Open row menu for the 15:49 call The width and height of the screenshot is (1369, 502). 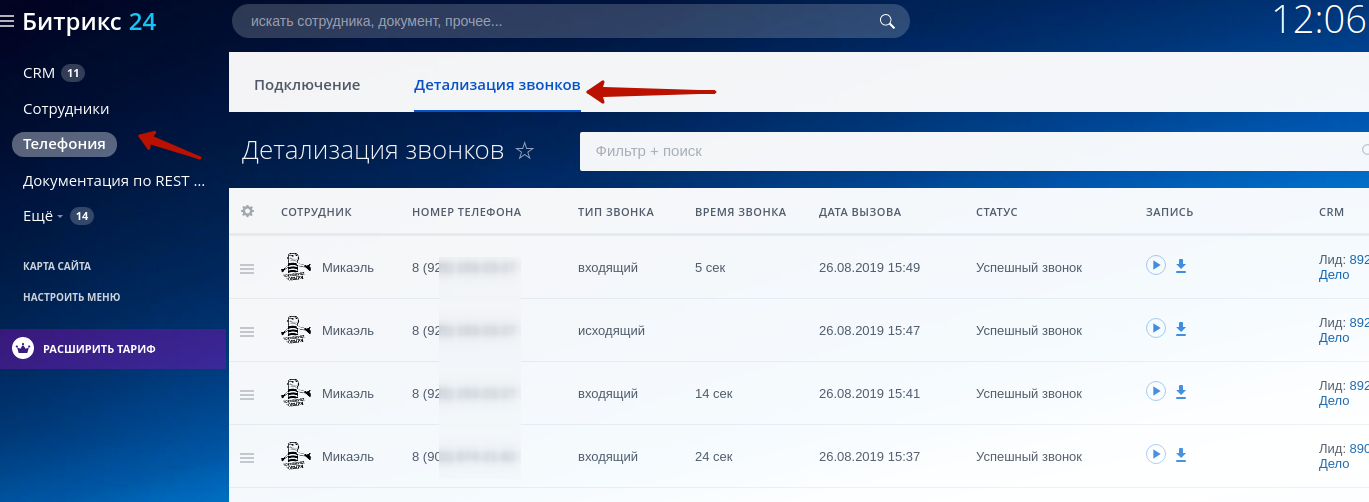coord(247,269)
